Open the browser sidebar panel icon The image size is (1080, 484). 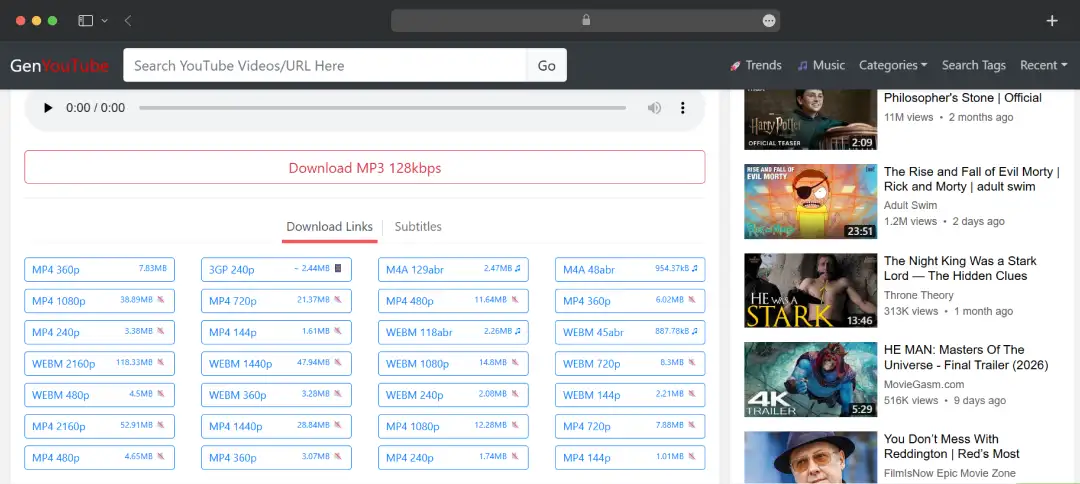pyautogui.click(x=85, y=21)
